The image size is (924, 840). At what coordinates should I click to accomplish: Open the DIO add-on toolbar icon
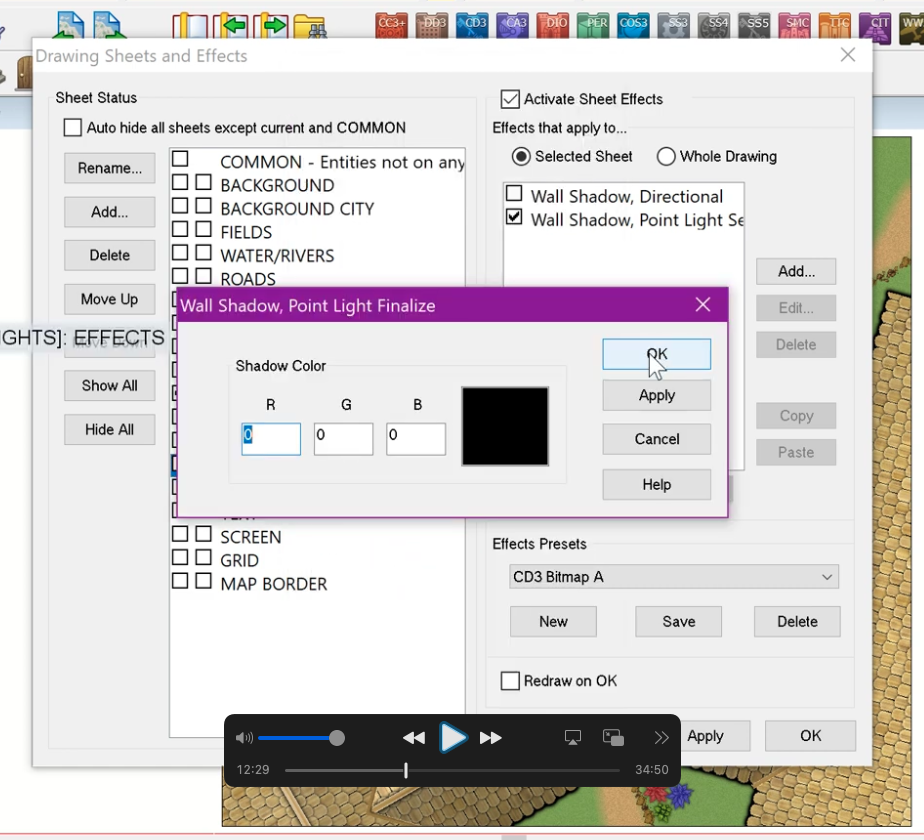point(553,25)
